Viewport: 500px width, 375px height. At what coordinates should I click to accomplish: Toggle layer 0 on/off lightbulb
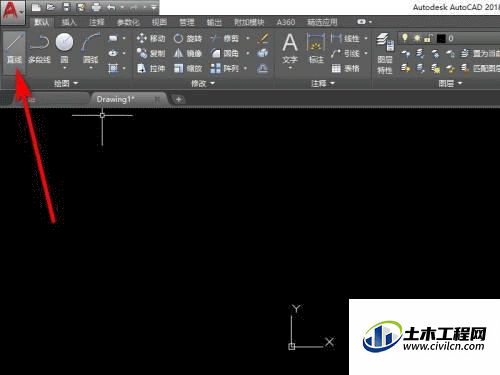click(x=405, y=38)
